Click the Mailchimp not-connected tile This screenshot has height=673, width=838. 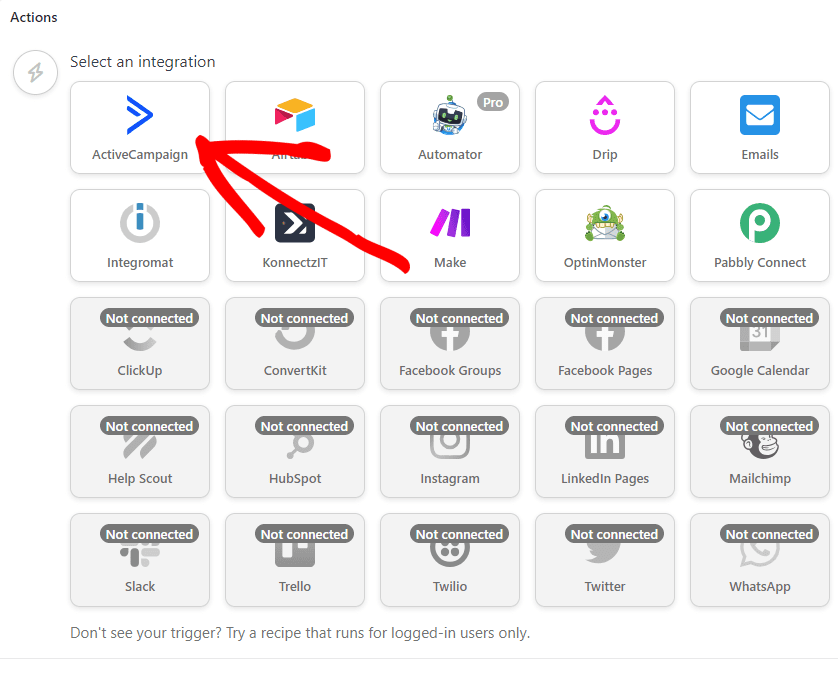point(759,451)
